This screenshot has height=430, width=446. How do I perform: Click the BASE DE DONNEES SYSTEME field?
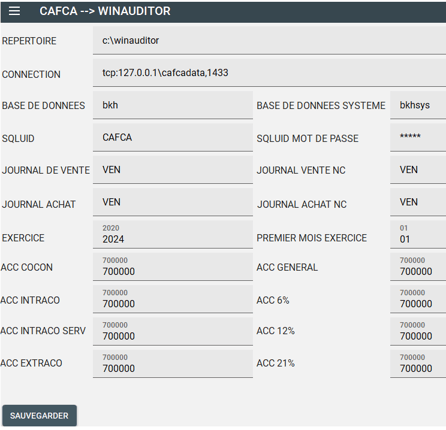[x=418, y=105]
